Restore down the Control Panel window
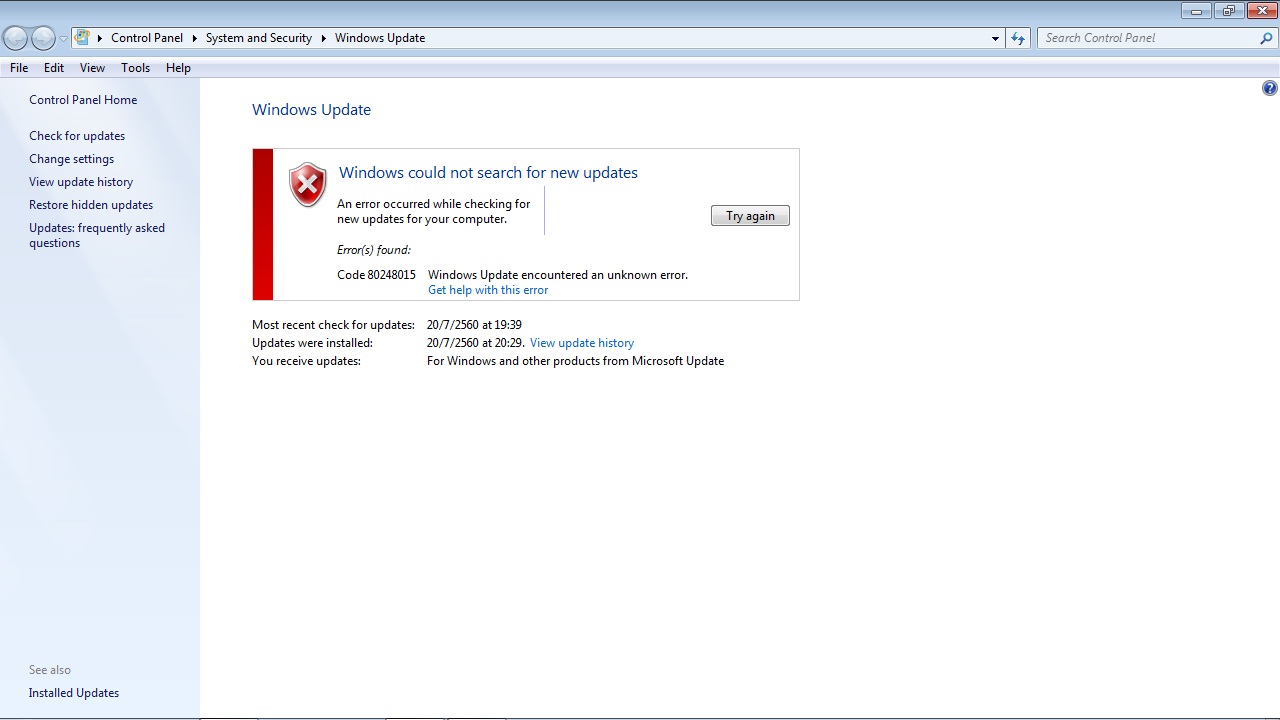Viewport: 1280px width, 720px height. [1229, 11]
